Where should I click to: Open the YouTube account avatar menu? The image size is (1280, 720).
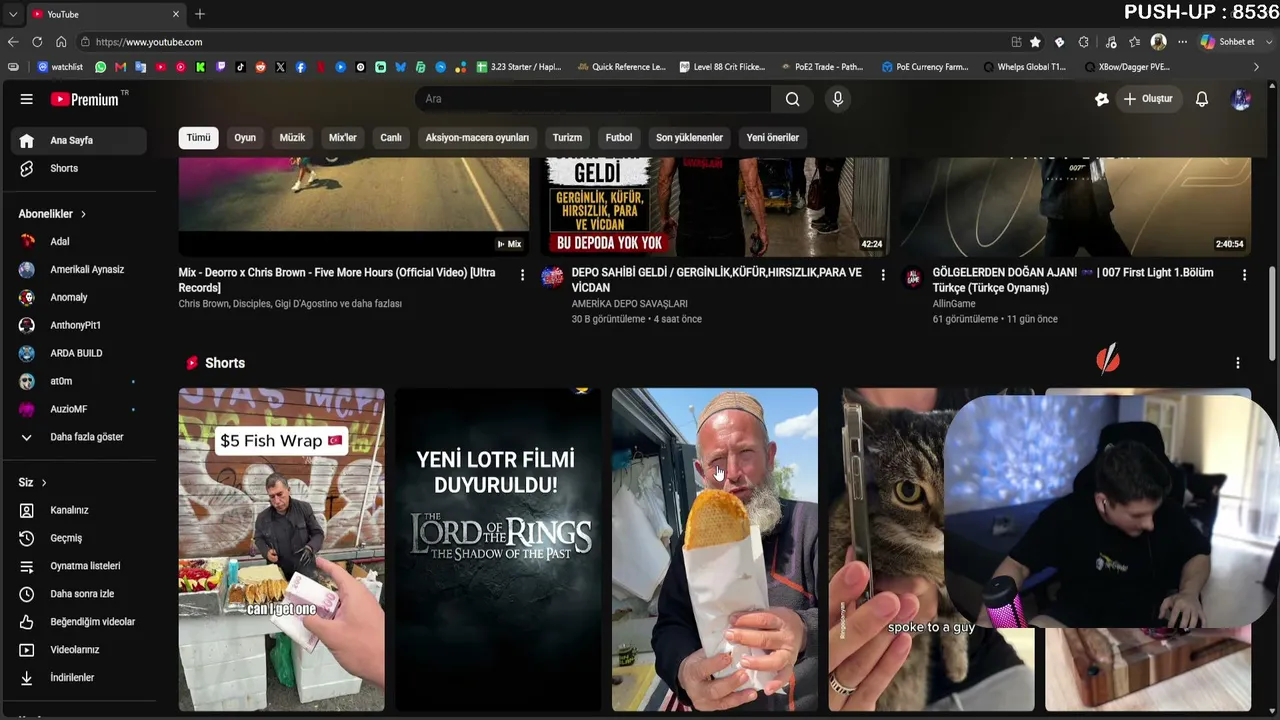point(1241,99)
